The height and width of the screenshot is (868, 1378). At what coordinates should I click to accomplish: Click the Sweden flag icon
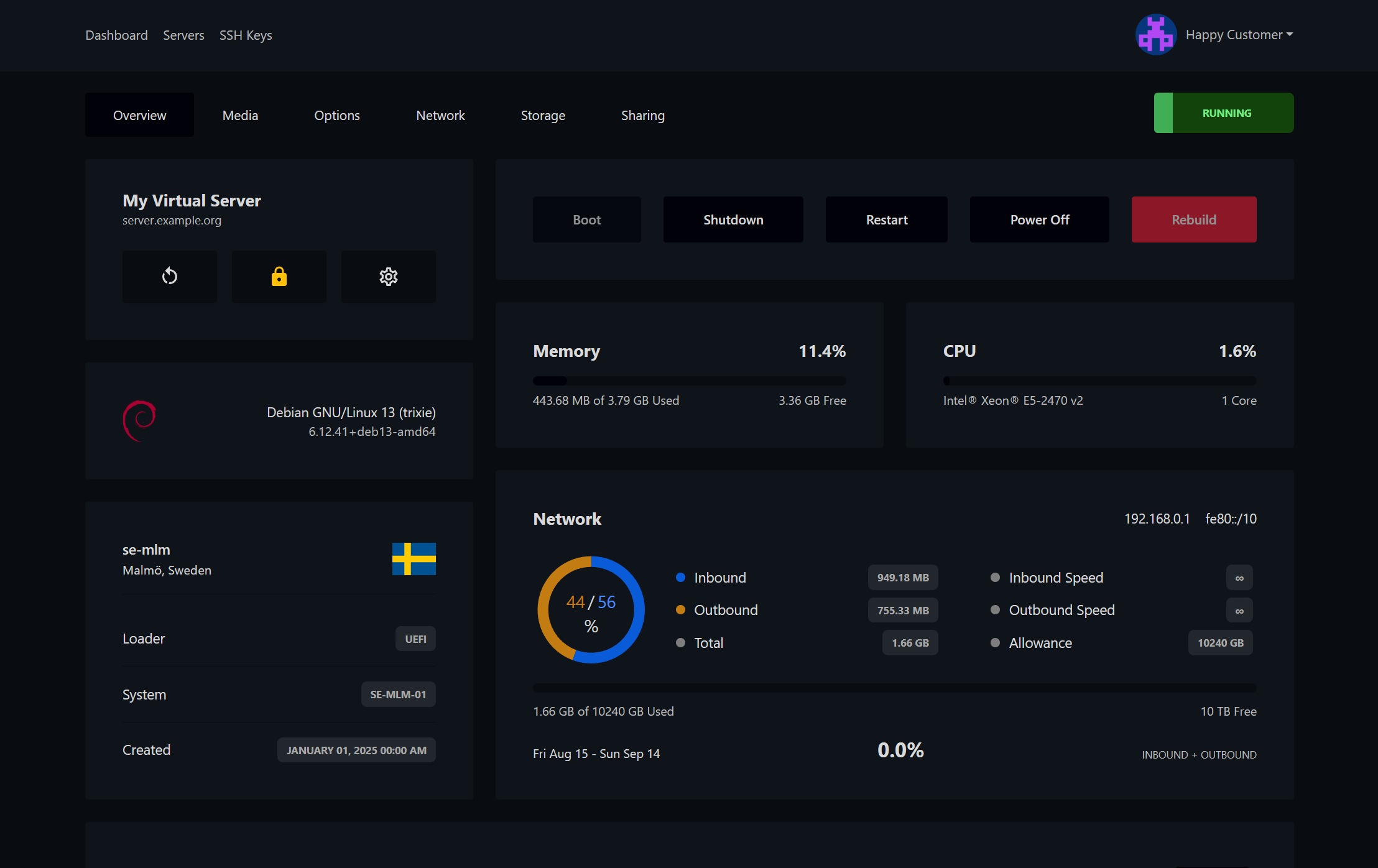click(x=414, y=558)
